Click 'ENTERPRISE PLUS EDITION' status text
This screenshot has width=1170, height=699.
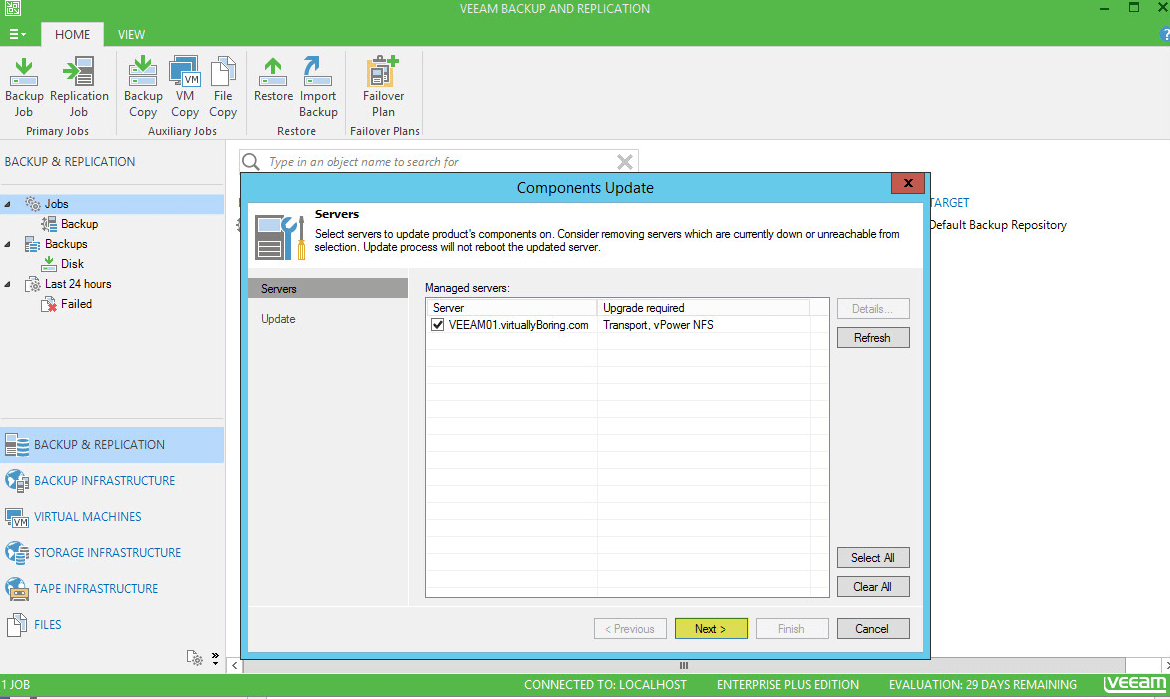(x=788, y=685)
